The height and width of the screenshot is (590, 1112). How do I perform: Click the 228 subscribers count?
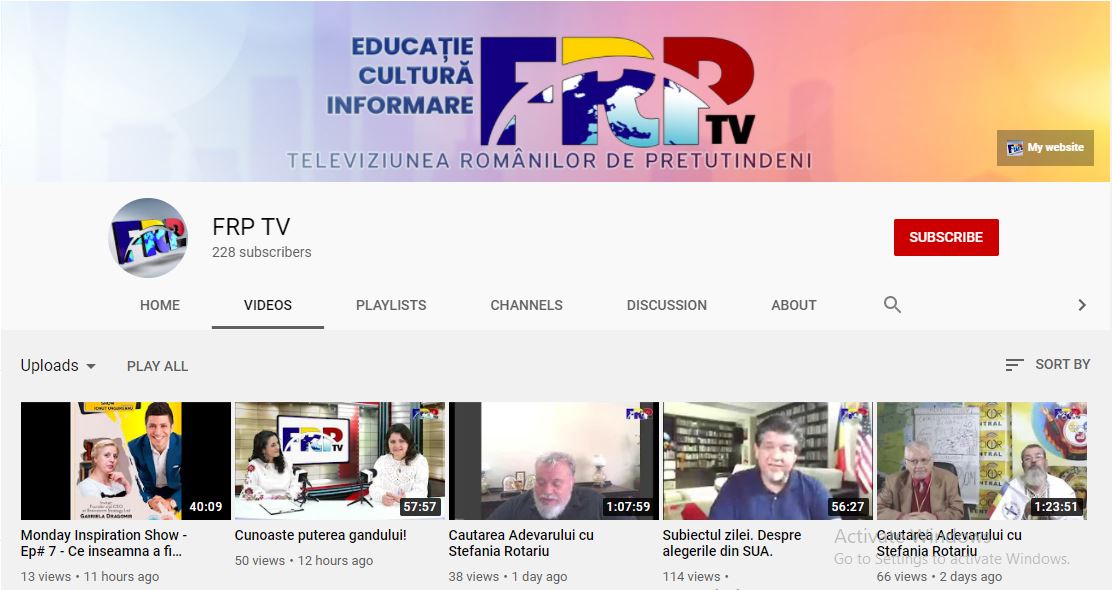262,252
